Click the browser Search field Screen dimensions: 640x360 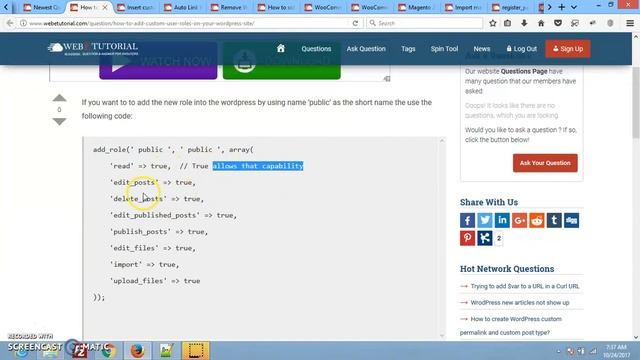tap(424, 23)
